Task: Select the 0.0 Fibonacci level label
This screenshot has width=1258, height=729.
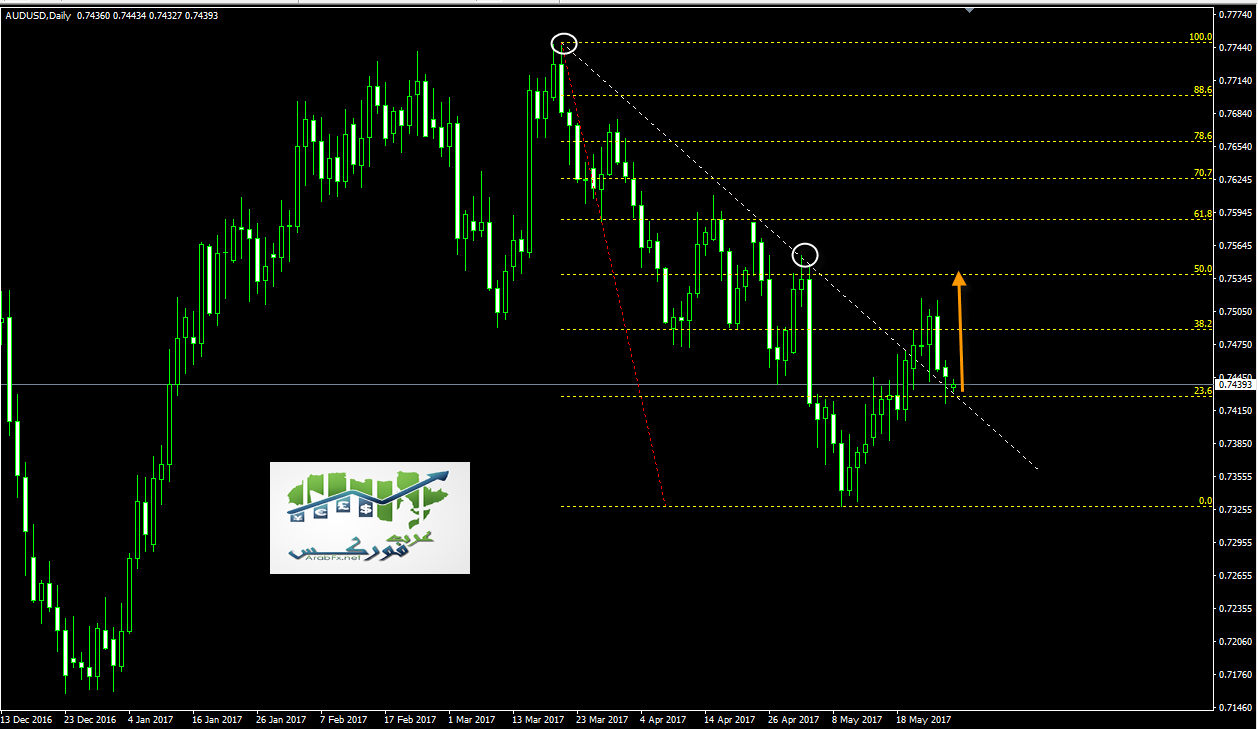Action: [1205, 501]
